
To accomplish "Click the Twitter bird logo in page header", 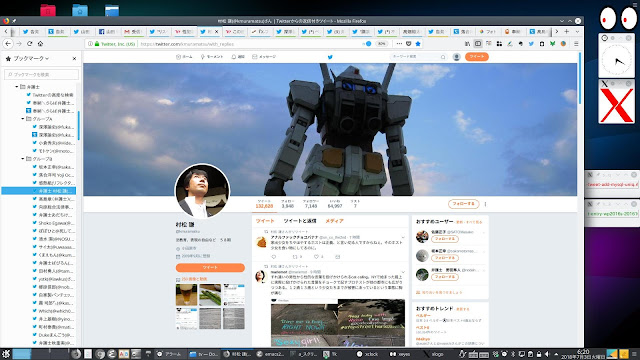I will [x=330, y=57].
